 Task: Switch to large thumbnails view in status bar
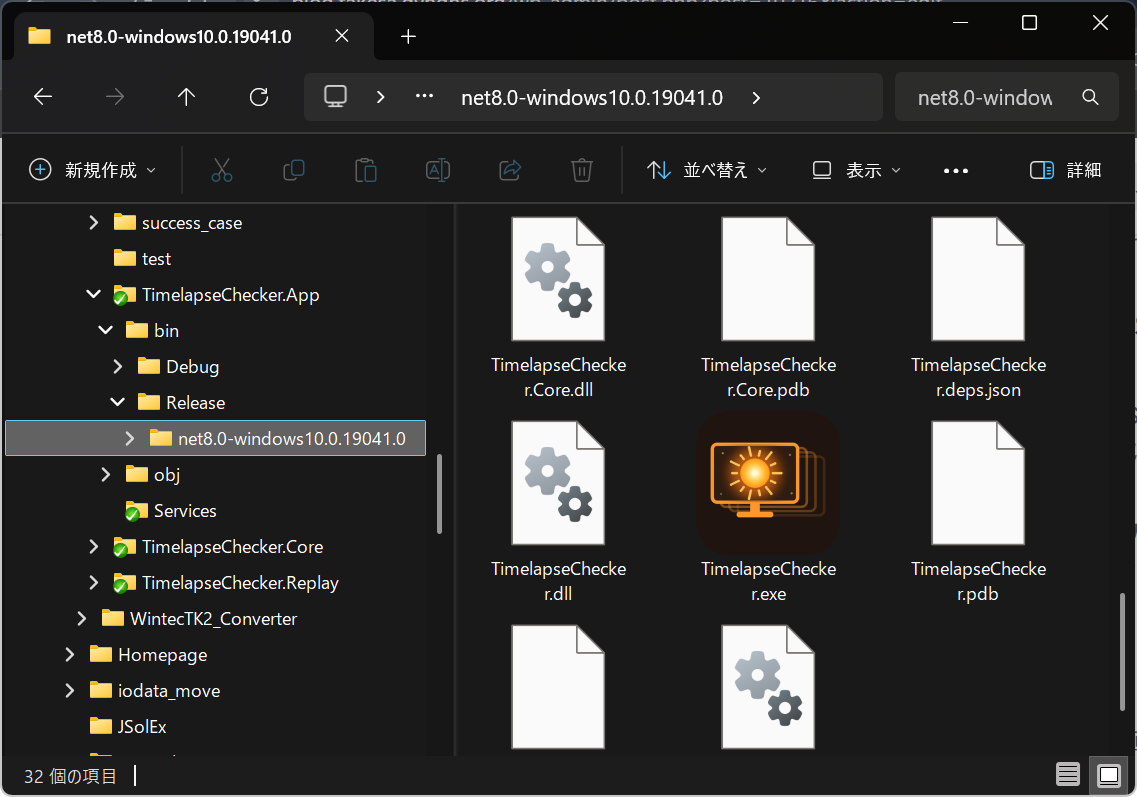click(1109, 775)
